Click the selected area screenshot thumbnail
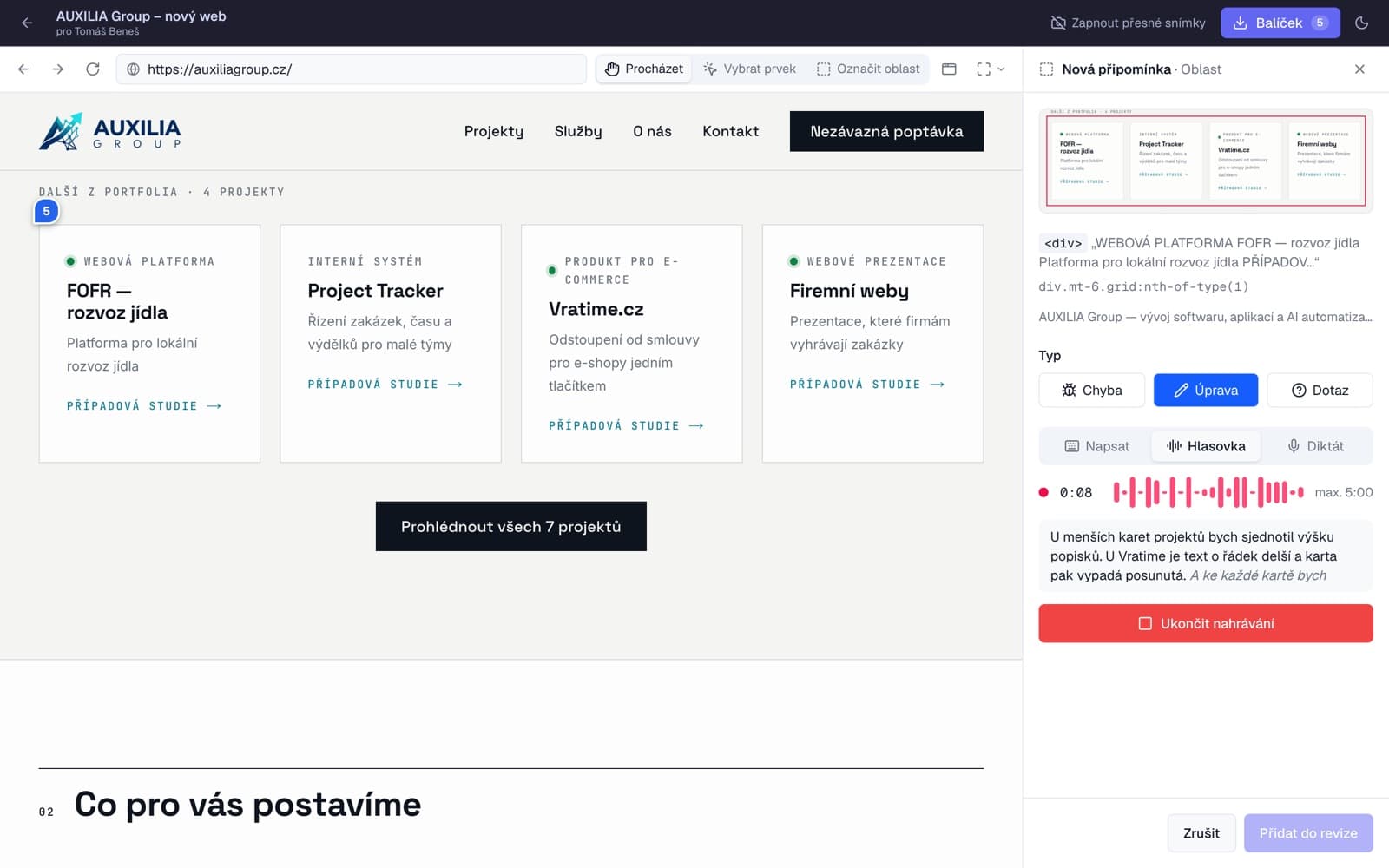The width and height of the screenshot is (1389, 868). point(1206,161)
